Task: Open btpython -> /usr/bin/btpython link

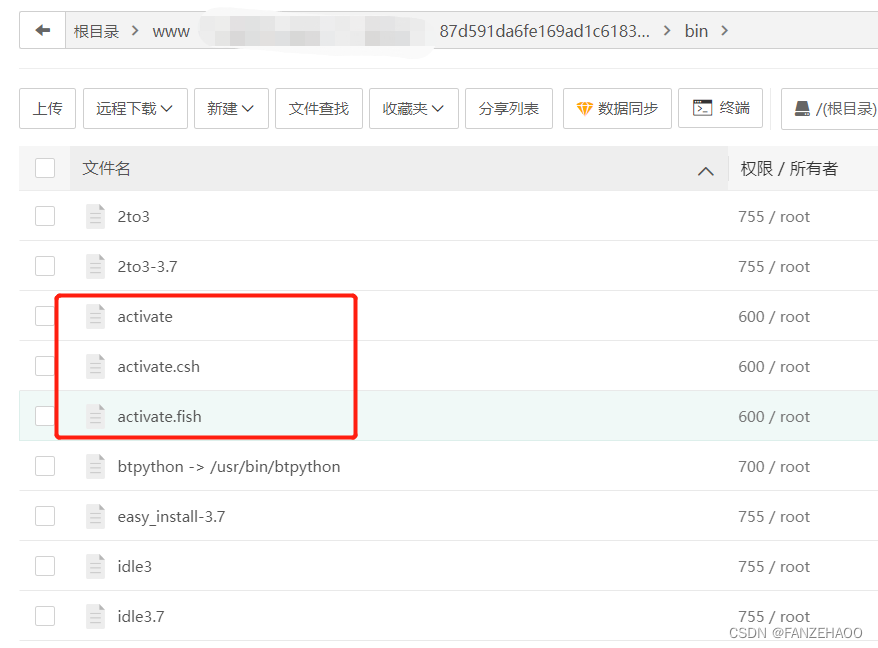Action: 228,467
